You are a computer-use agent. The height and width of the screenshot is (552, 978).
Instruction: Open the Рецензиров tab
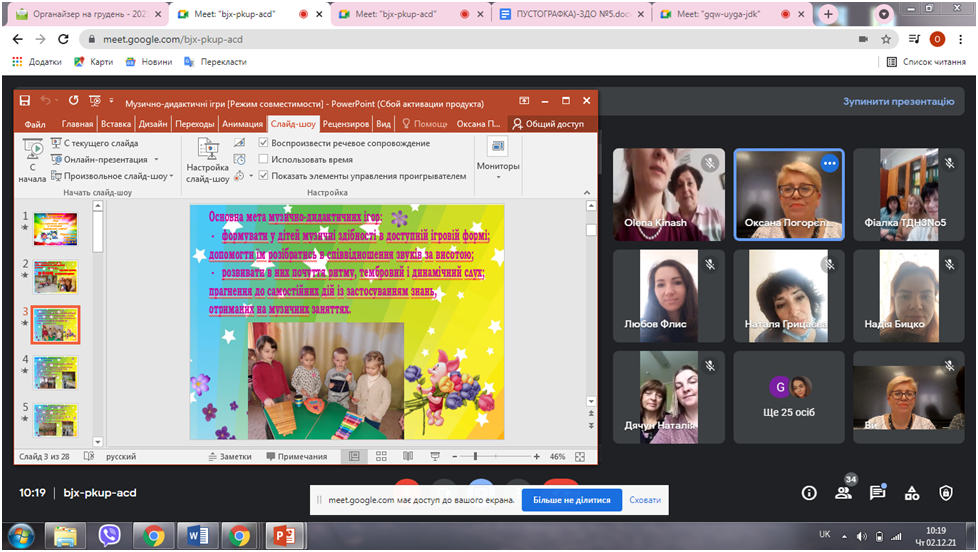click(346, 123)
